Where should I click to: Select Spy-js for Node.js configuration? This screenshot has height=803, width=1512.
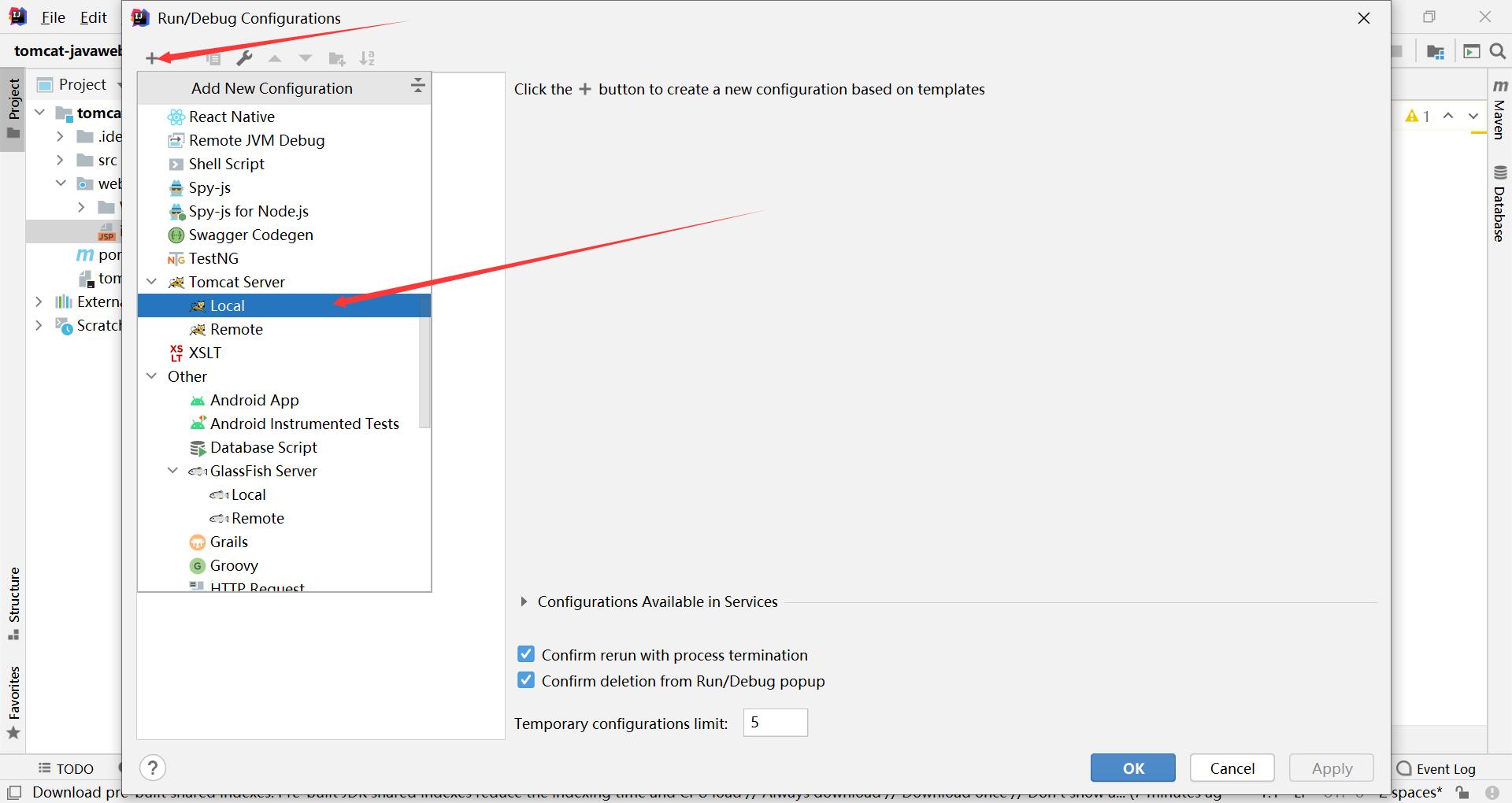coord(284,211)
